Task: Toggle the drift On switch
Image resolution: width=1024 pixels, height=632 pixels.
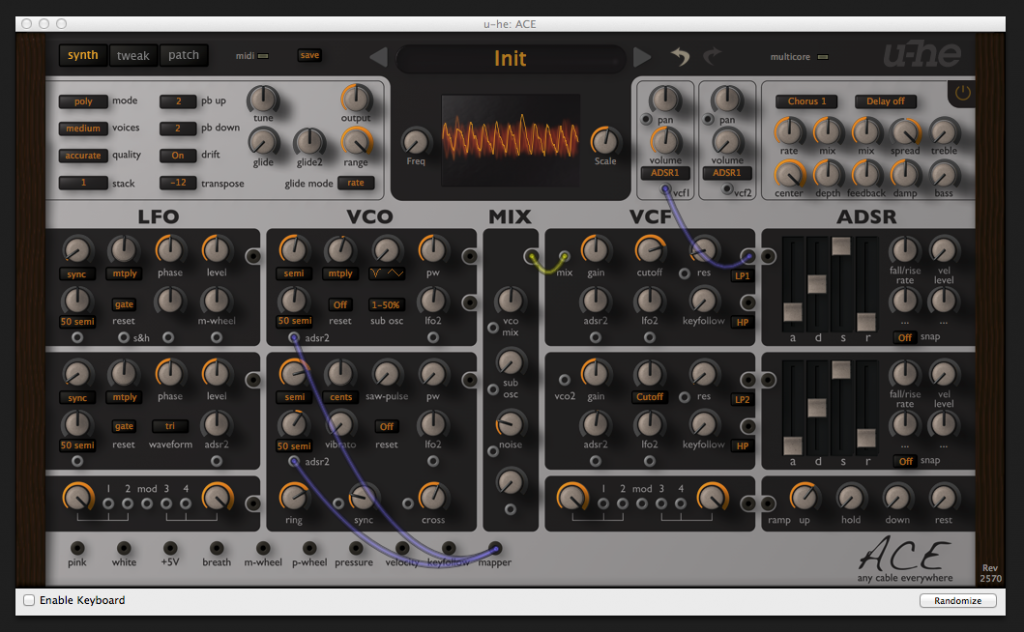Action: point(178,155)
